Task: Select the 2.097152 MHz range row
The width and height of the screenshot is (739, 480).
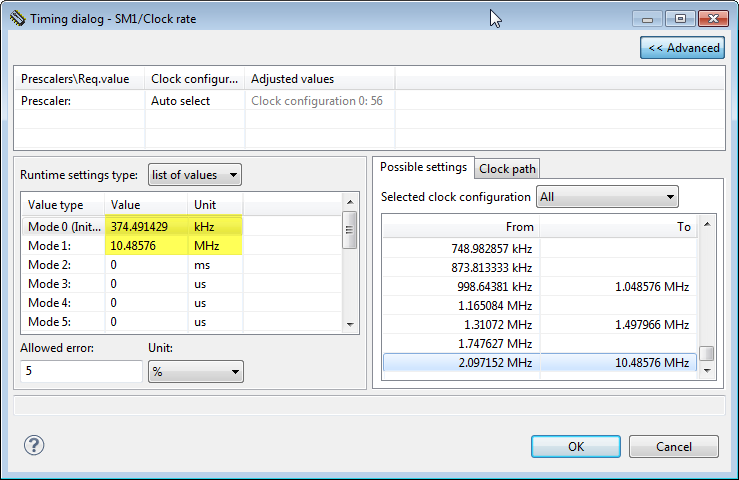Action: pyautogui.click(x=540, y=362)
